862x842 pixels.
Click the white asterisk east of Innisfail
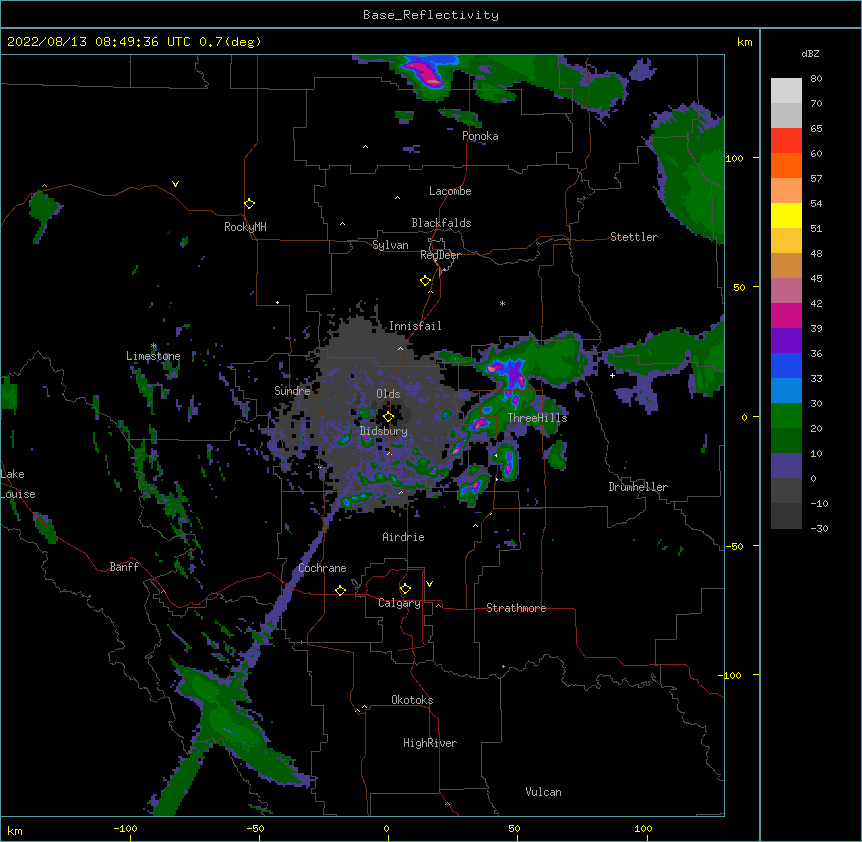[502, 303]
